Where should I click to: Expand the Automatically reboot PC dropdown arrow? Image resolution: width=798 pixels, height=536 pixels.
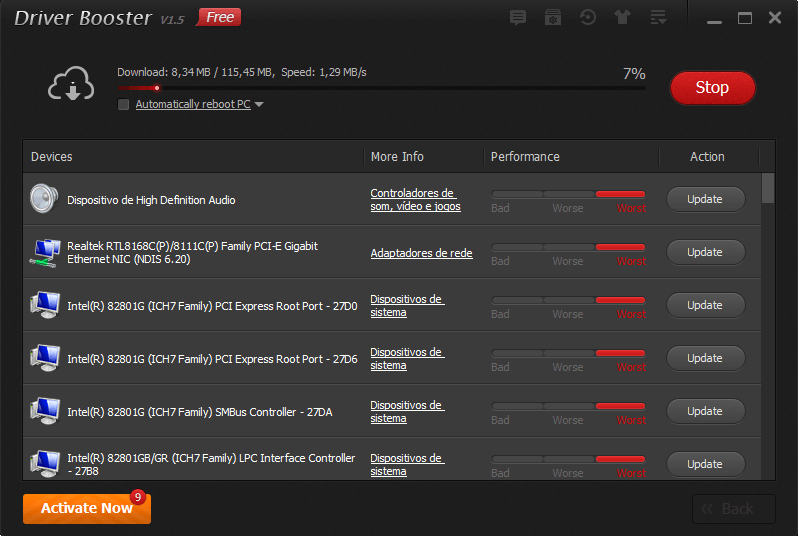click(x=259, y=104)
